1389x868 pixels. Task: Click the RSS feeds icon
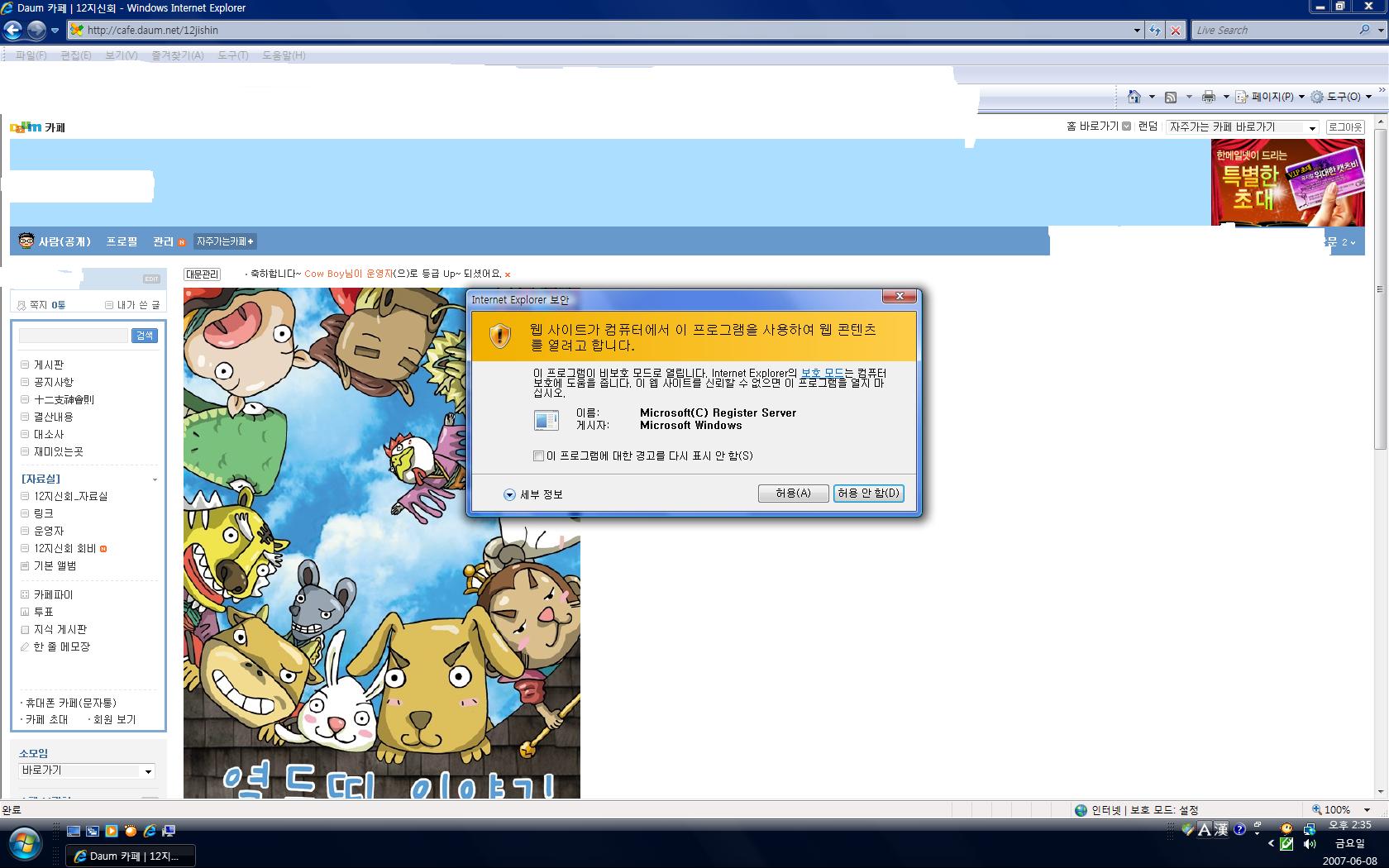click(1171, 97)
